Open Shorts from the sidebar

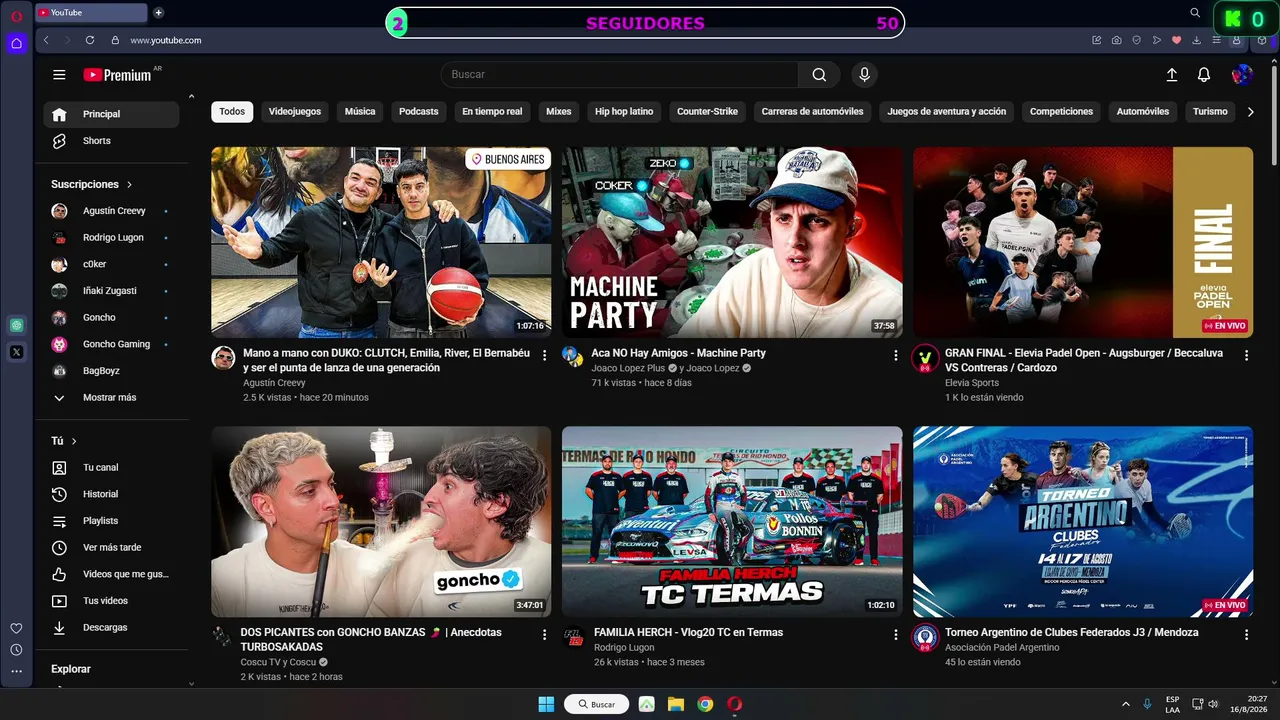pos(111,141)
